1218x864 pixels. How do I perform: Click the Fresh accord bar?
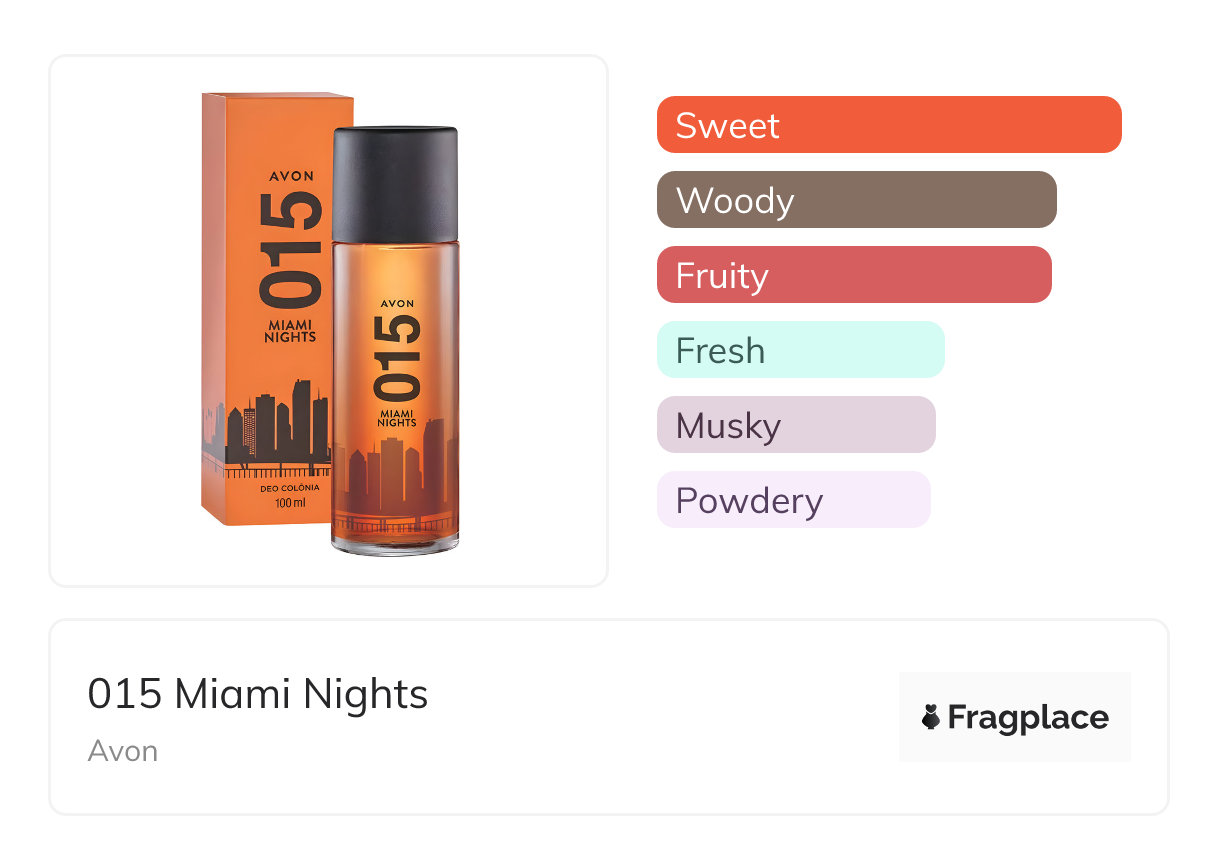(800, 350)
